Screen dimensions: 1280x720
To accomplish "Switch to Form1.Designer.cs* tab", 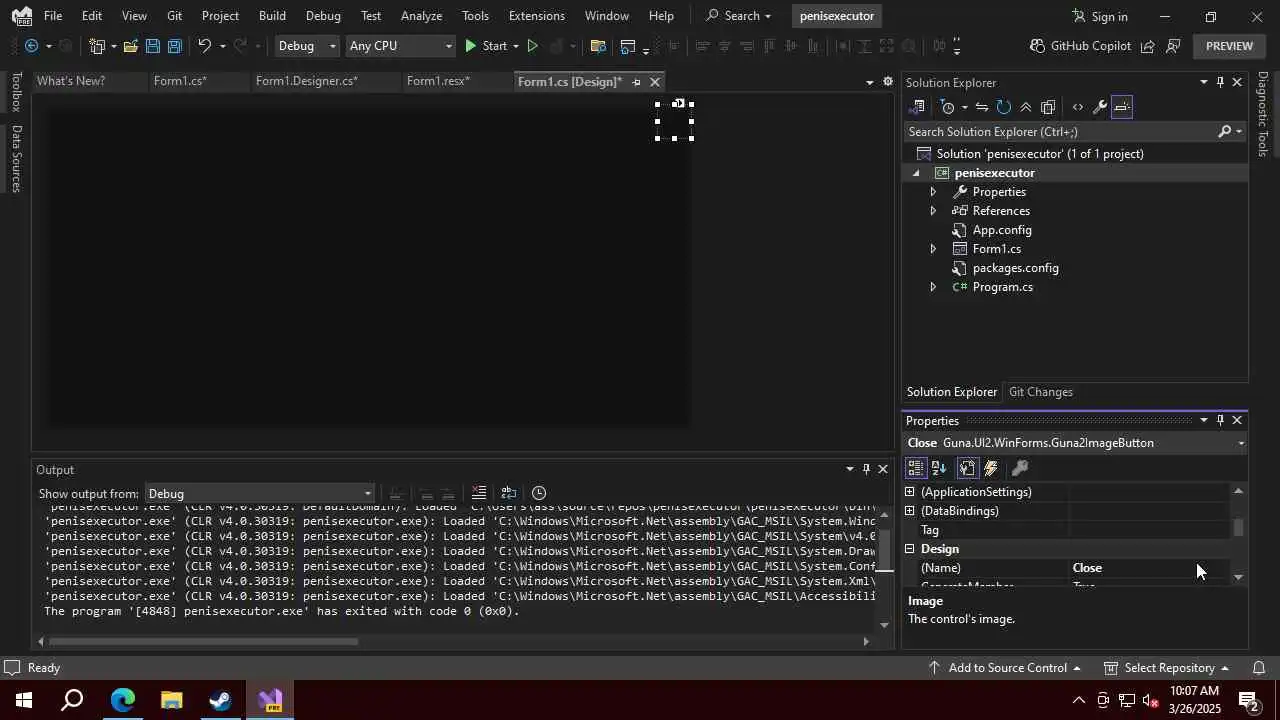I will click(306, 81).
